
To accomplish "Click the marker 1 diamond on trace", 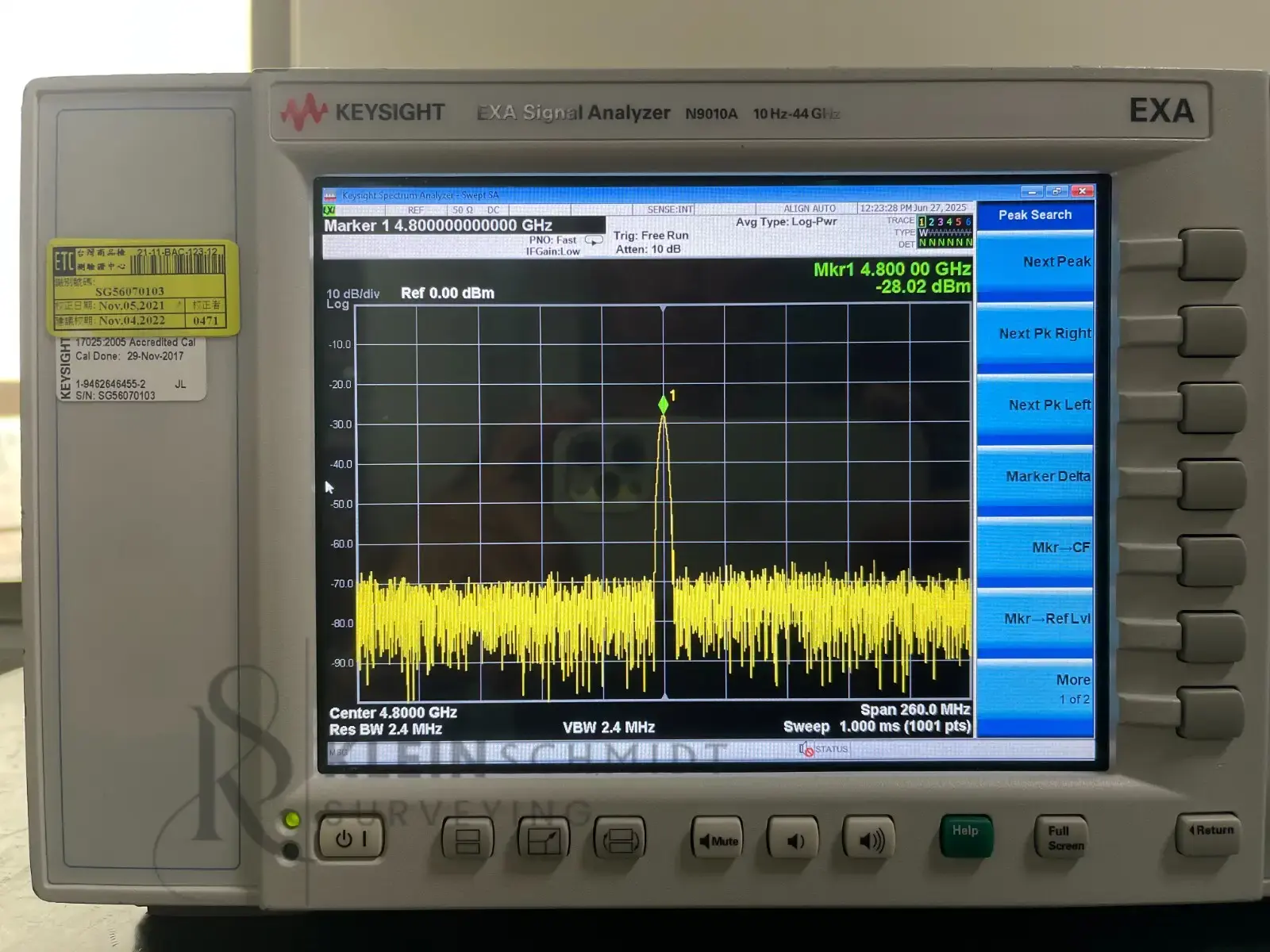I will tap(664, 405).
